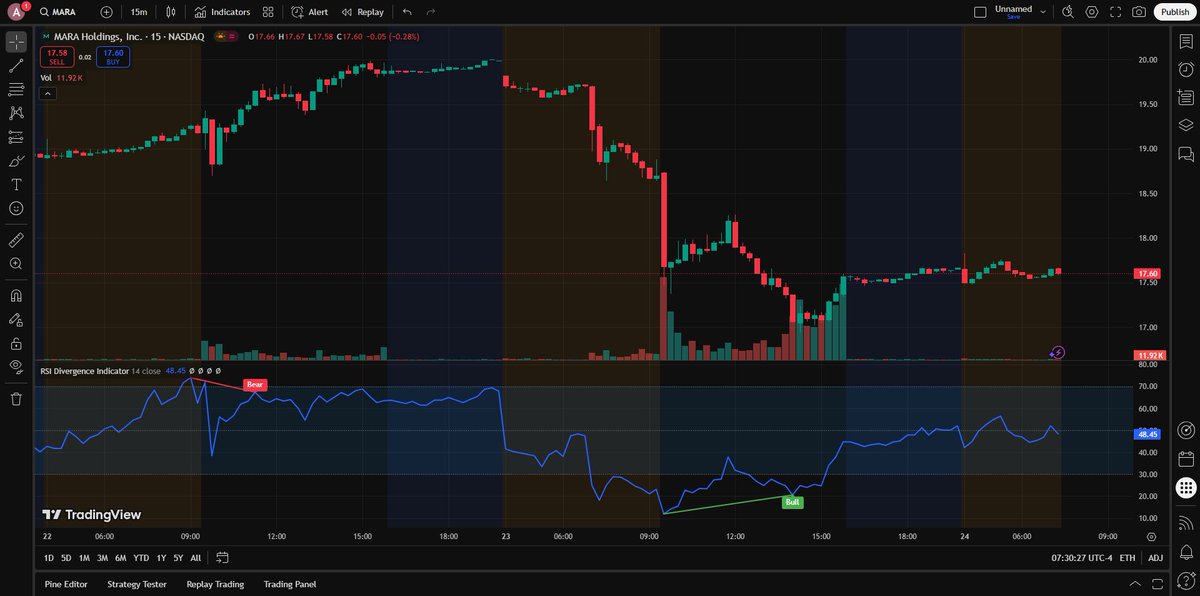Open the Trading Panel tab
The image size is (1200, 596).
click(289, 584)
